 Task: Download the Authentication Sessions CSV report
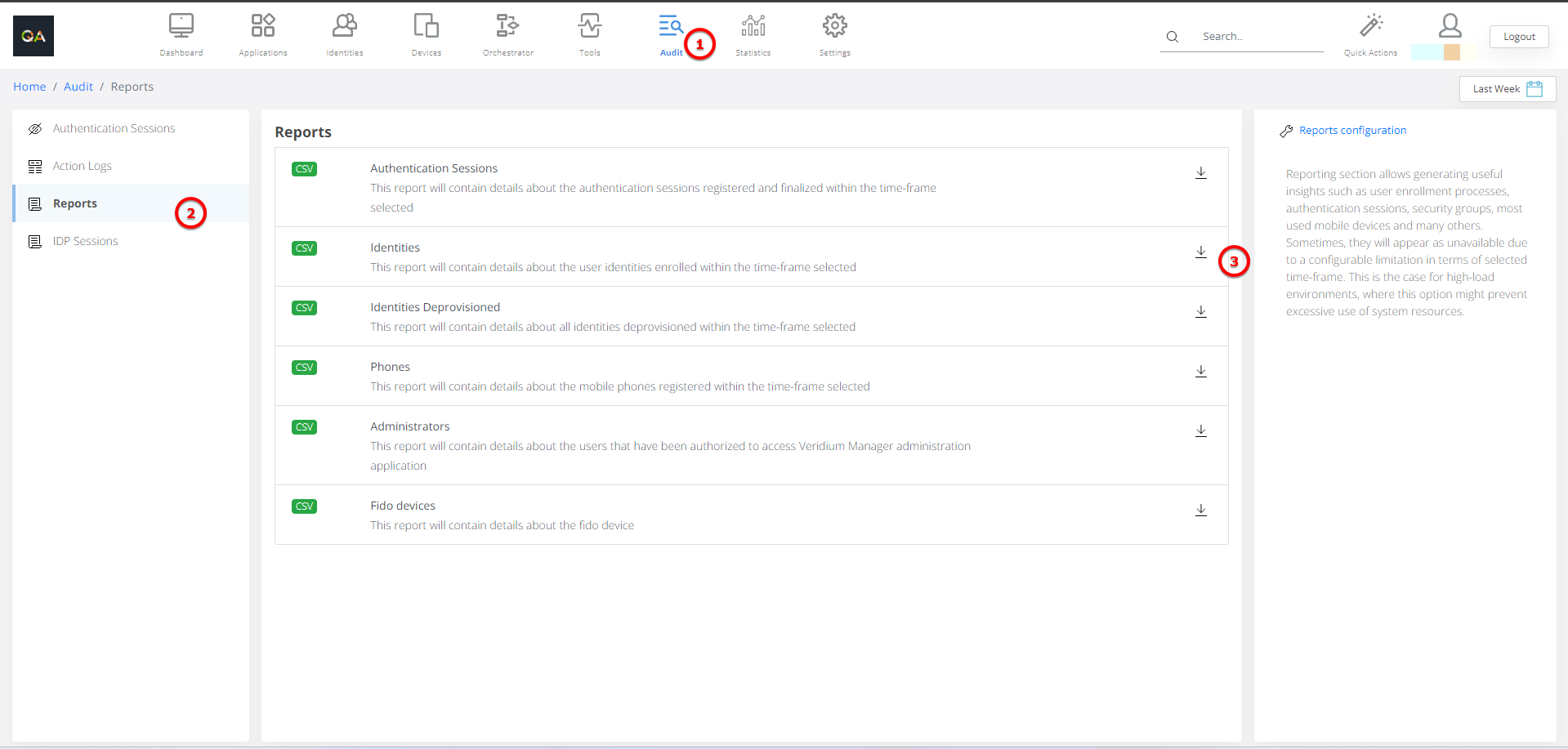(x=1200, y=173)
